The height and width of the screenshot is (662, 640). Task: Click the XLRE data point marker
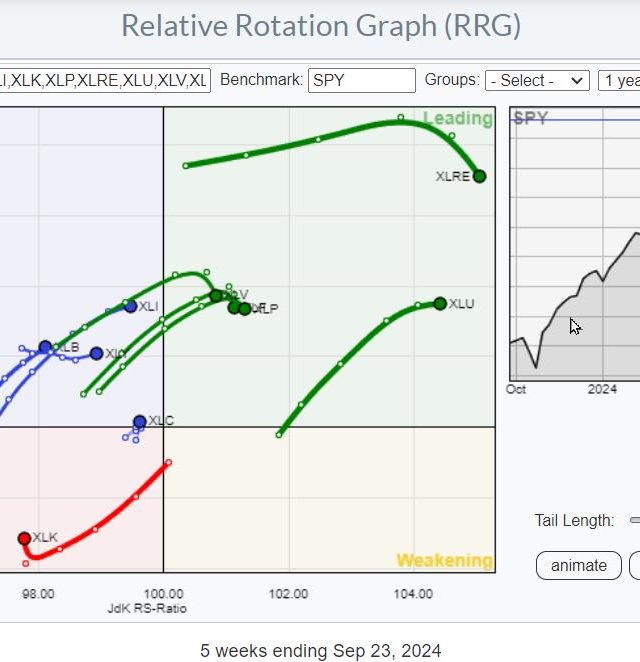pyautogui.click(x=479, y=176)
